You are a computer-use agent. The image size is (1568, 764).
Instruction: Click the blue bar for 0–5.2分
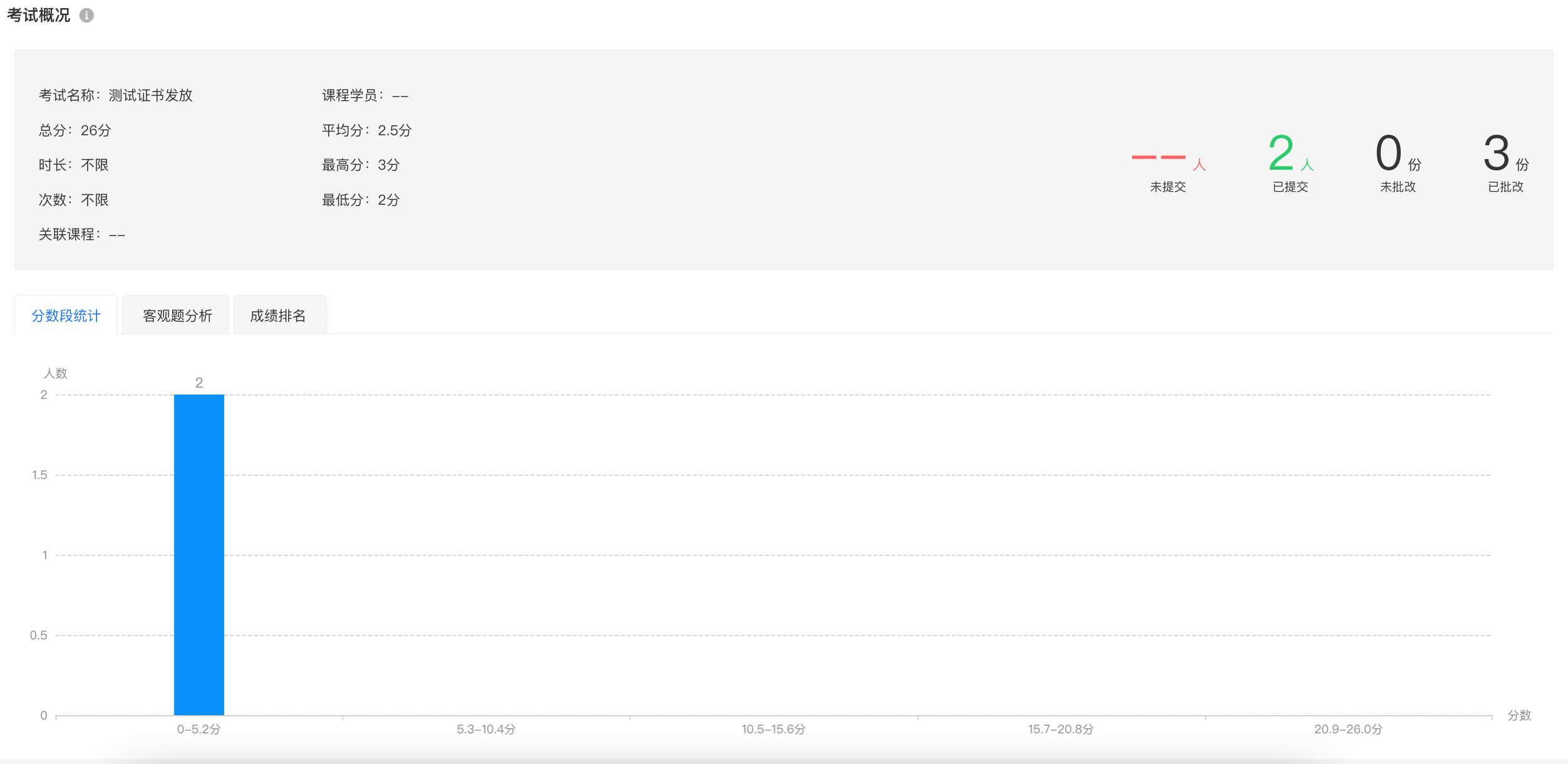pos(199,555)
